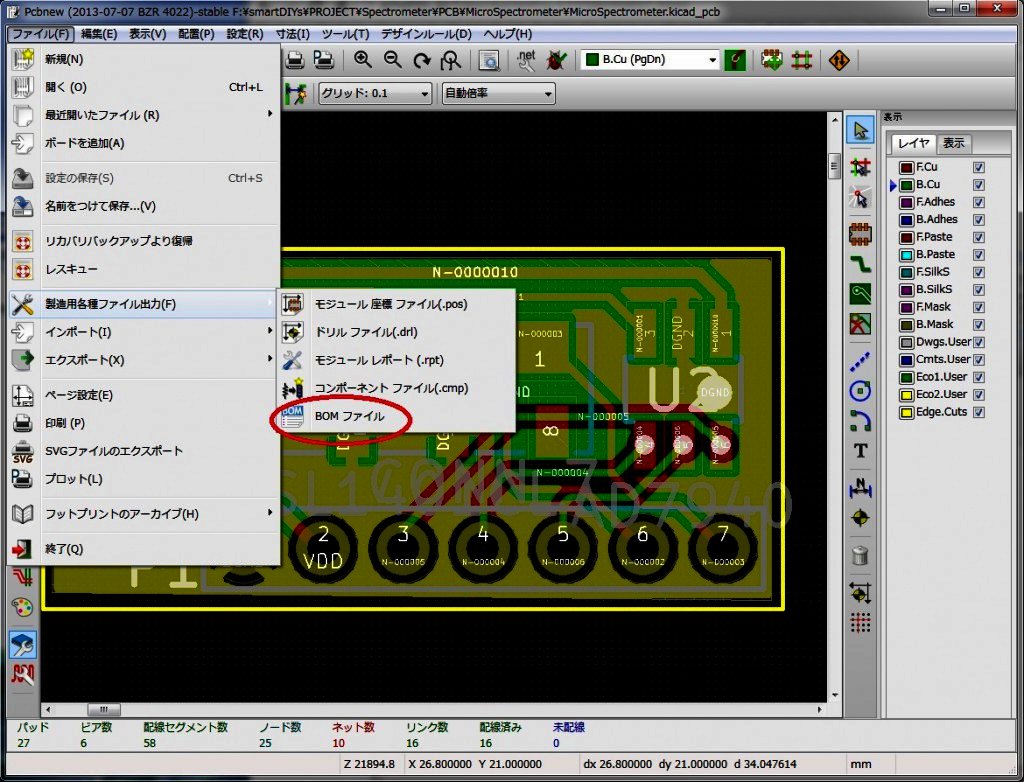
Task: Switch to the 表示 tab in layers panel
Action: pos(954,143)
